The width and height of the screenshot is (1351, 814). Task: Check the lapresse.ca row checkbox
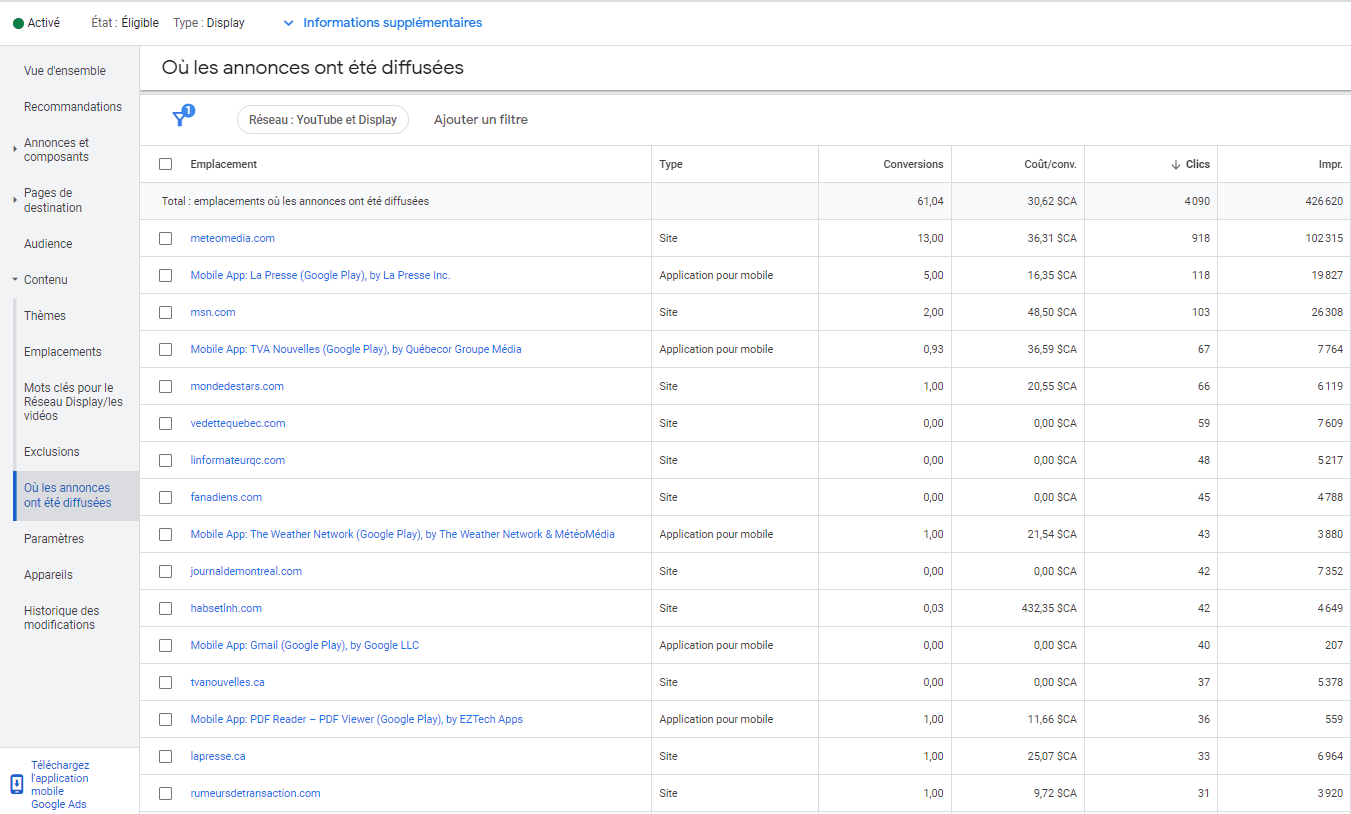point(166,756)
